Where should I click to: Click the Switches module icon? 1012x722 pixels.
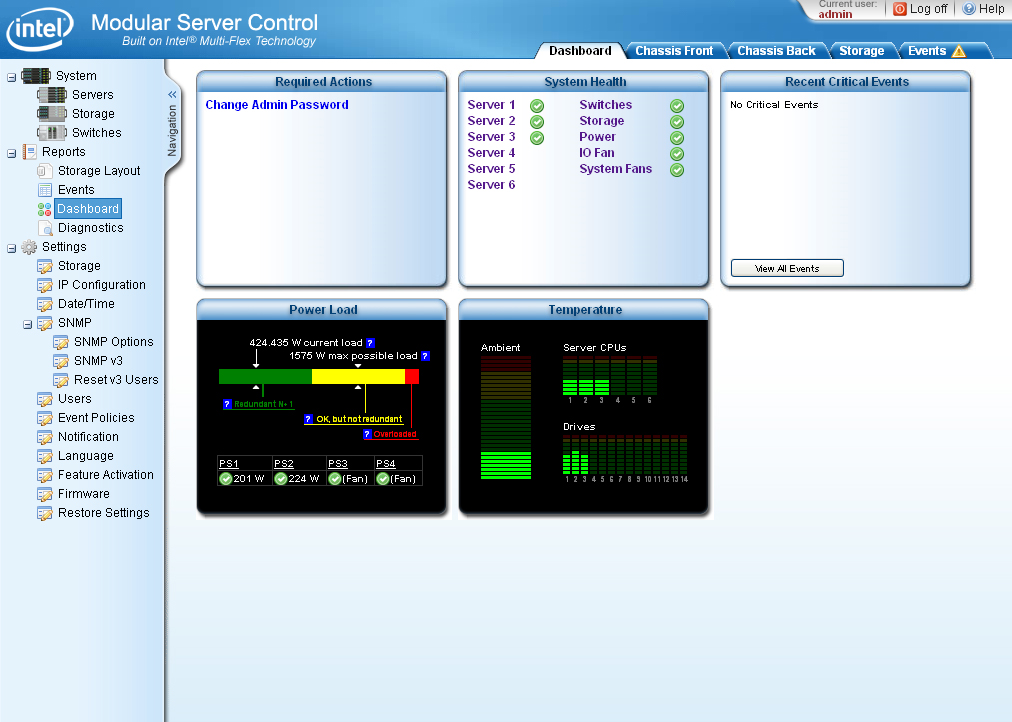pos(52,133)
